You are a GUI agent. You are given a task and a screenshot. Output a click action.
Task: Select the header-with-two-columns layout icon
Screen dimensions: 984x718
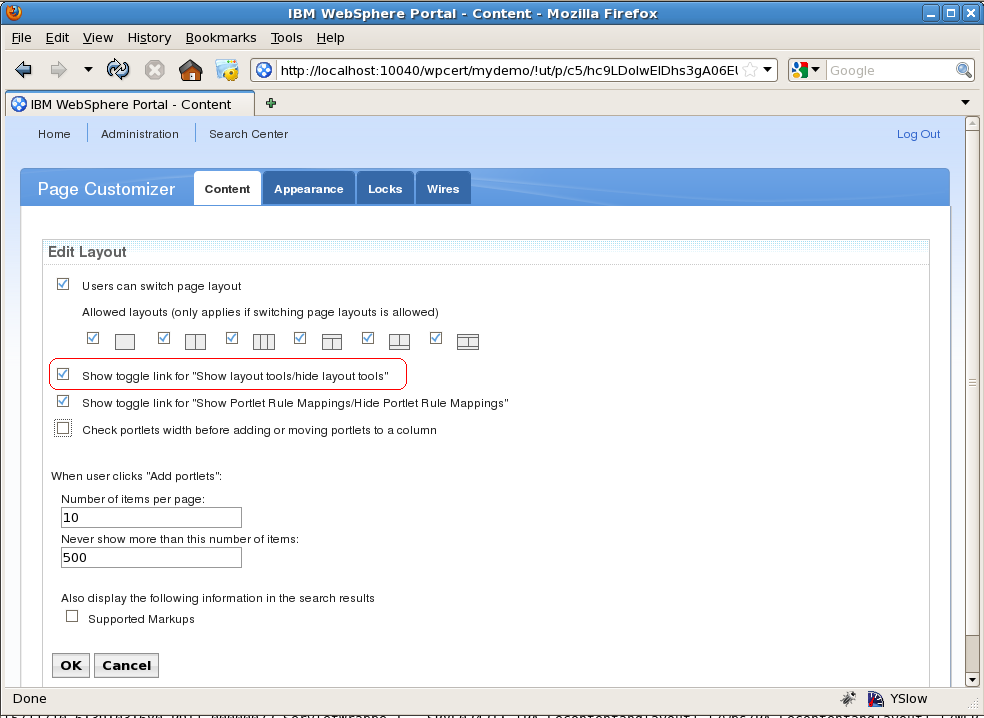(332, 341)
